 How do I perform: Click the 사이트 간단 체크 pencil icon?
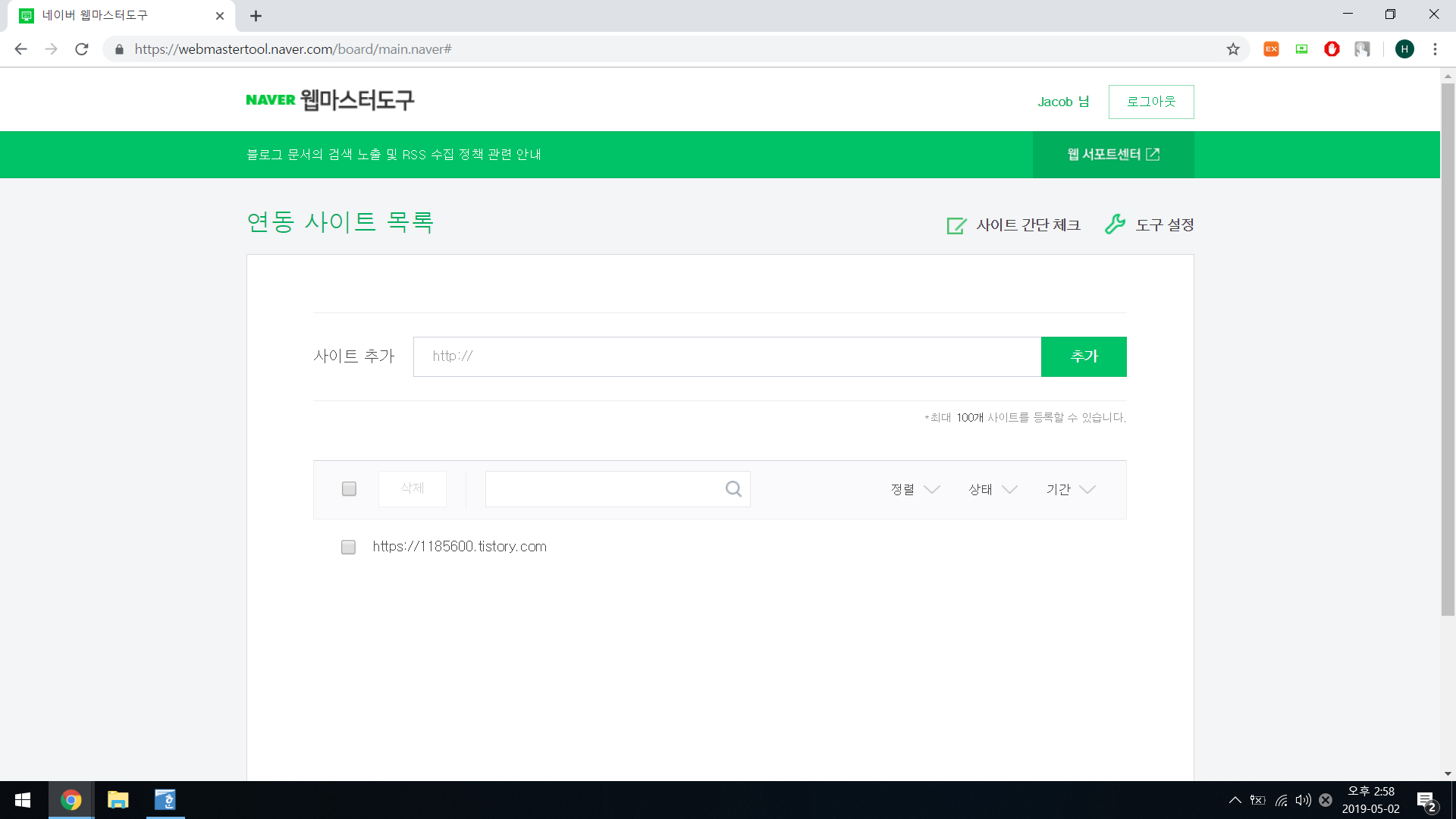pyautogui.click(x=956, y=225)
